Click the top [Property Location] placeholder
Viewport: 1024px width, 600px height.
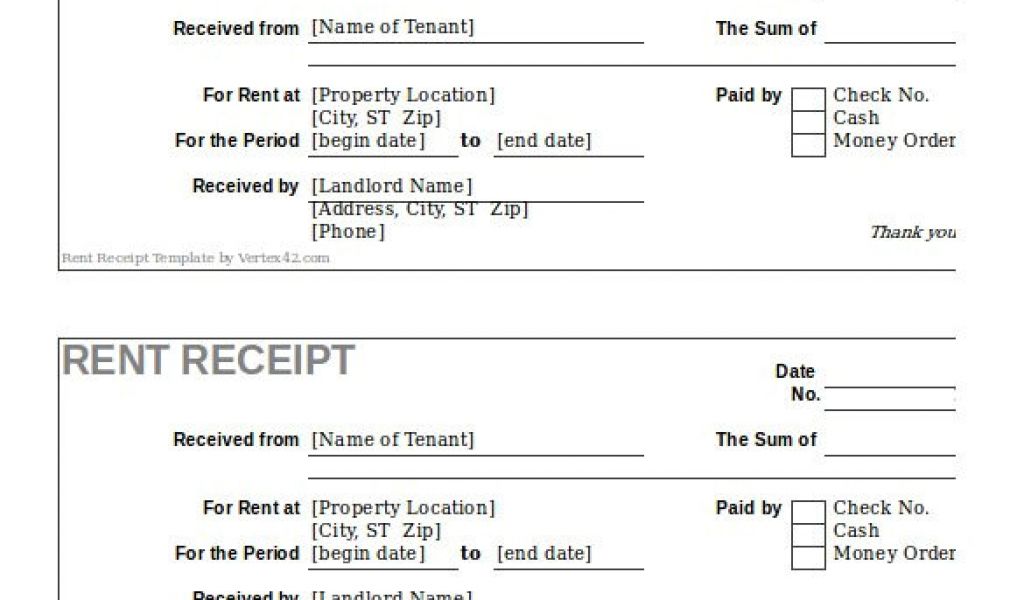tap(403, 95)
